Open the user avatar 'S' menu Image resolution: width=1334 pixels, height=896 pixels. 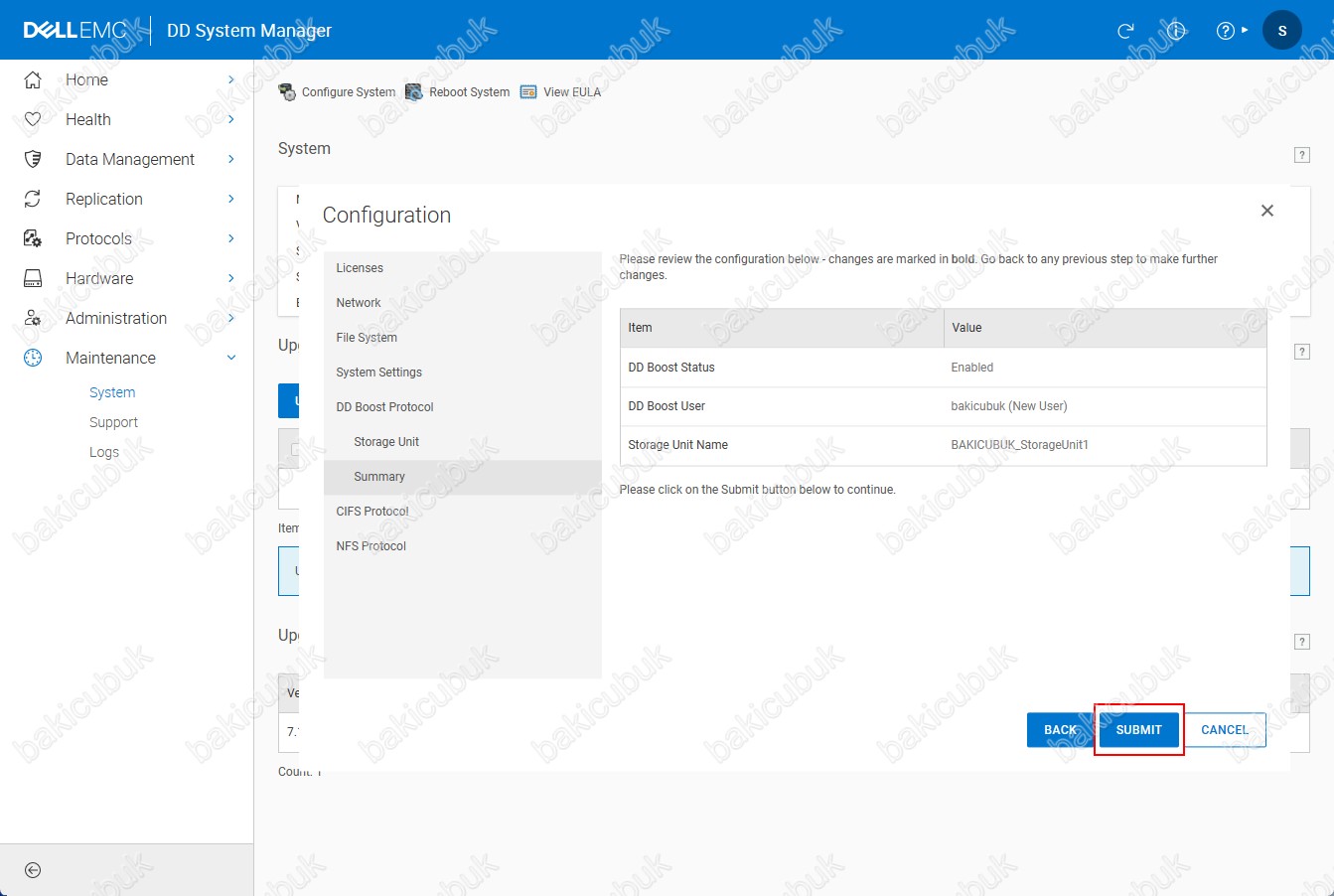(x=1282, y=31)
